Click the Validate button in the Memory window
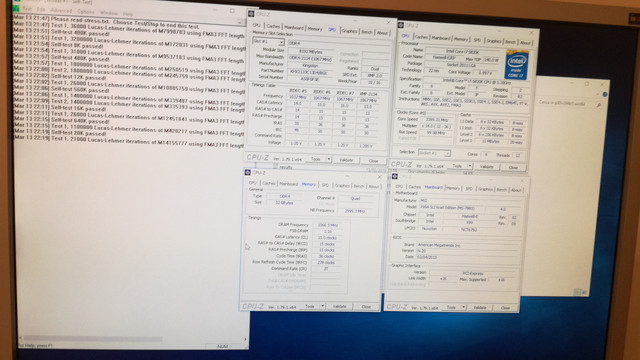This screenshot has height=360, width=640. 340,306
